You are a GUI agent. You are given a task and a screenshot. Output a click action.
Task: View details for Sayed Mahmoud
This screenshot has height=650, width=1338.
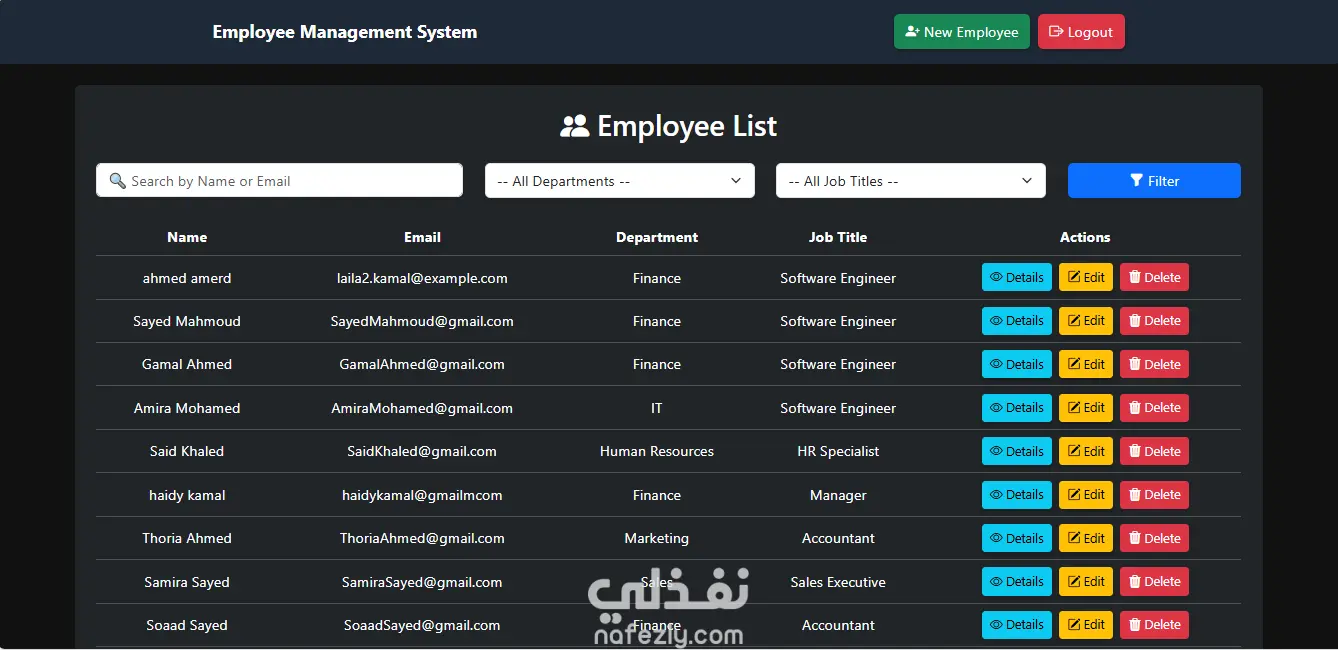[x=1017, y=321]
